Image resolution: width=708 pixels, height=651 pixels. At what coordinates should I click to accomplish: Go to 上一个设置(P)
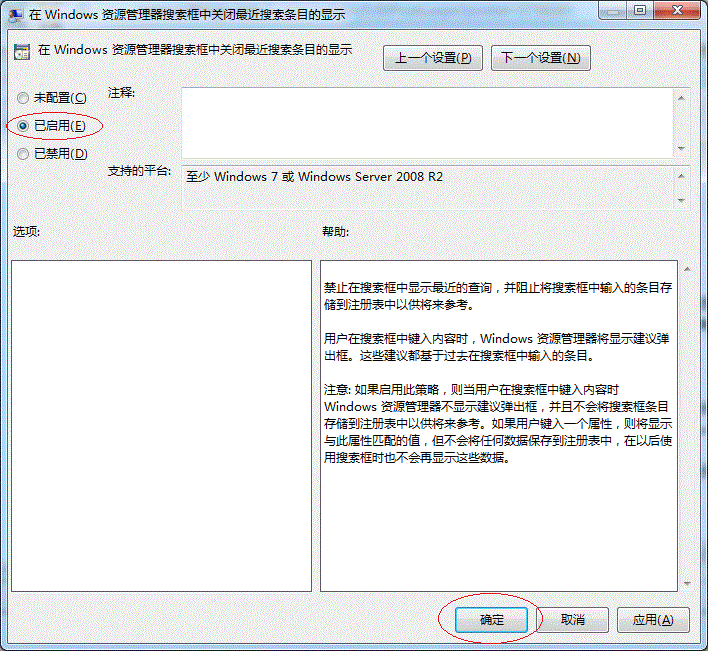(x=433, y=58)
